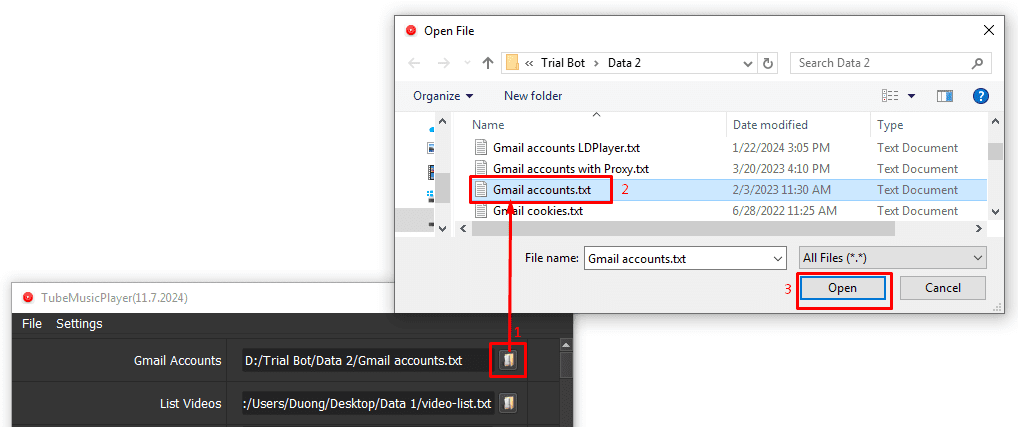Click Data 2 in the breadcrumb path
This screenshot has width=1018, height=427.
pos(625,63)
